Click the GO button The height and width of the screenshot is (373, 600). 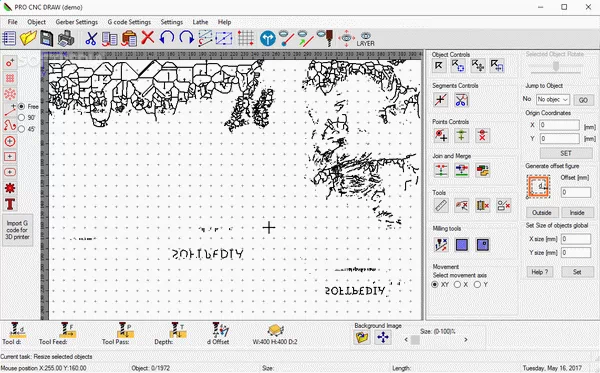583,100
